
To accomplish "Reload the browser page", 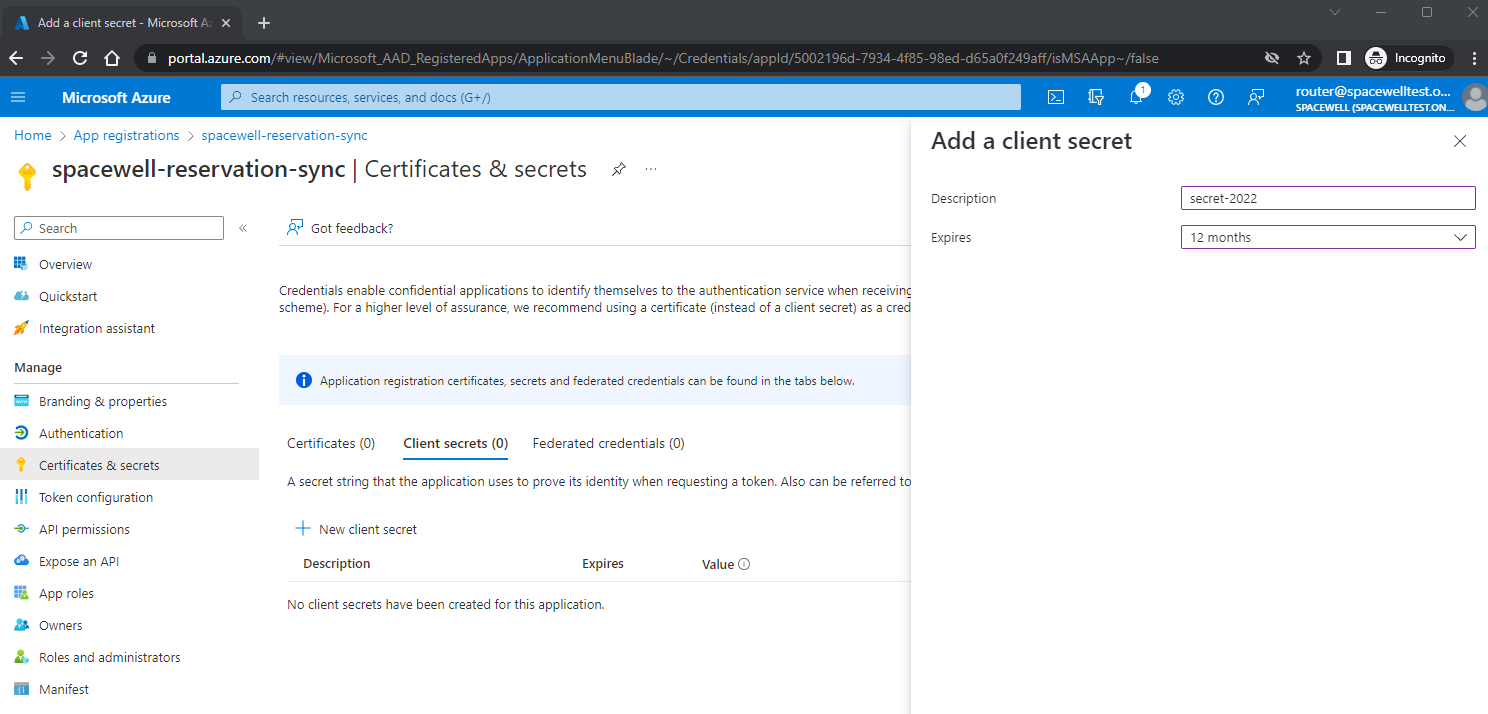I will 80,58.
